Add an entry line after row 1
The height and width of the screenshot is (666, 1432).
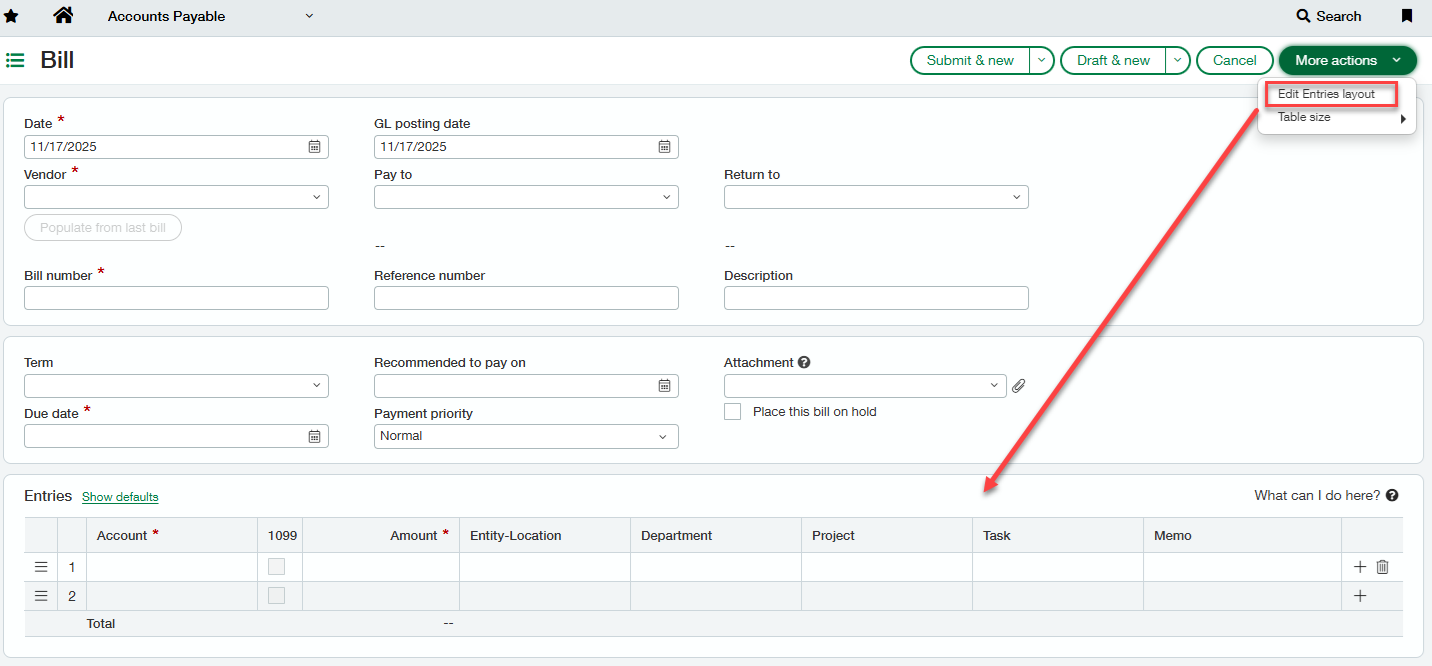click(1359, 567)
